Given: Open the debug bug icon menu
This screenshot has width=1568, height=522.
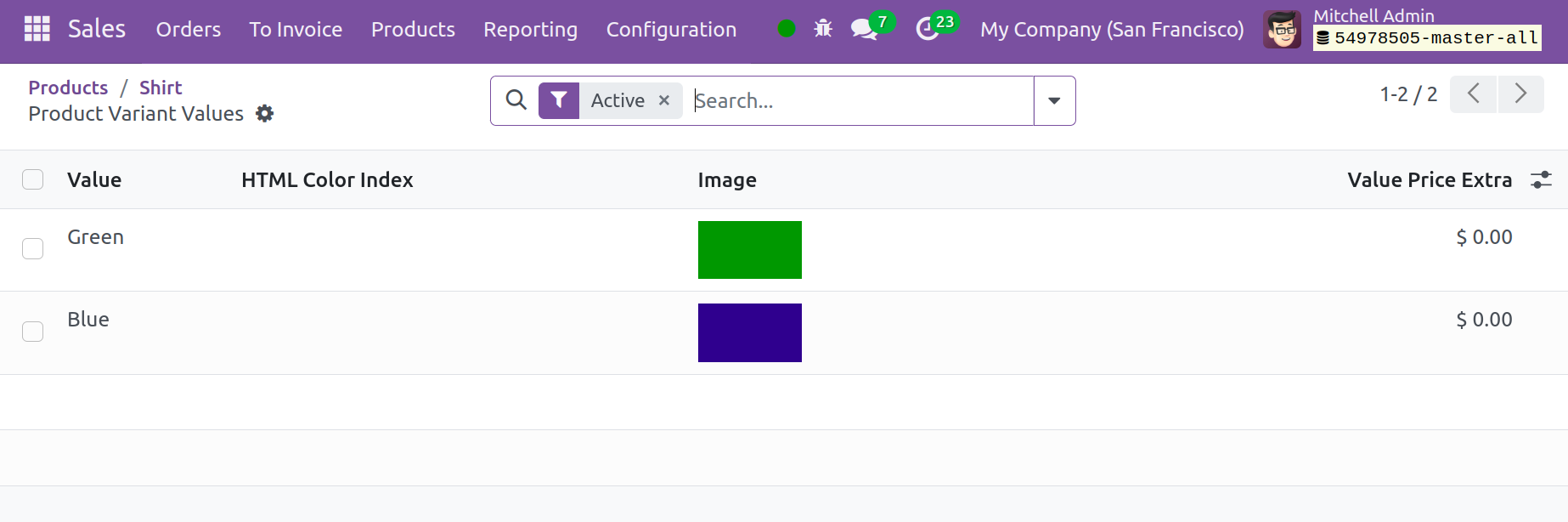Looking at the screenshot, I should point(822,29).
